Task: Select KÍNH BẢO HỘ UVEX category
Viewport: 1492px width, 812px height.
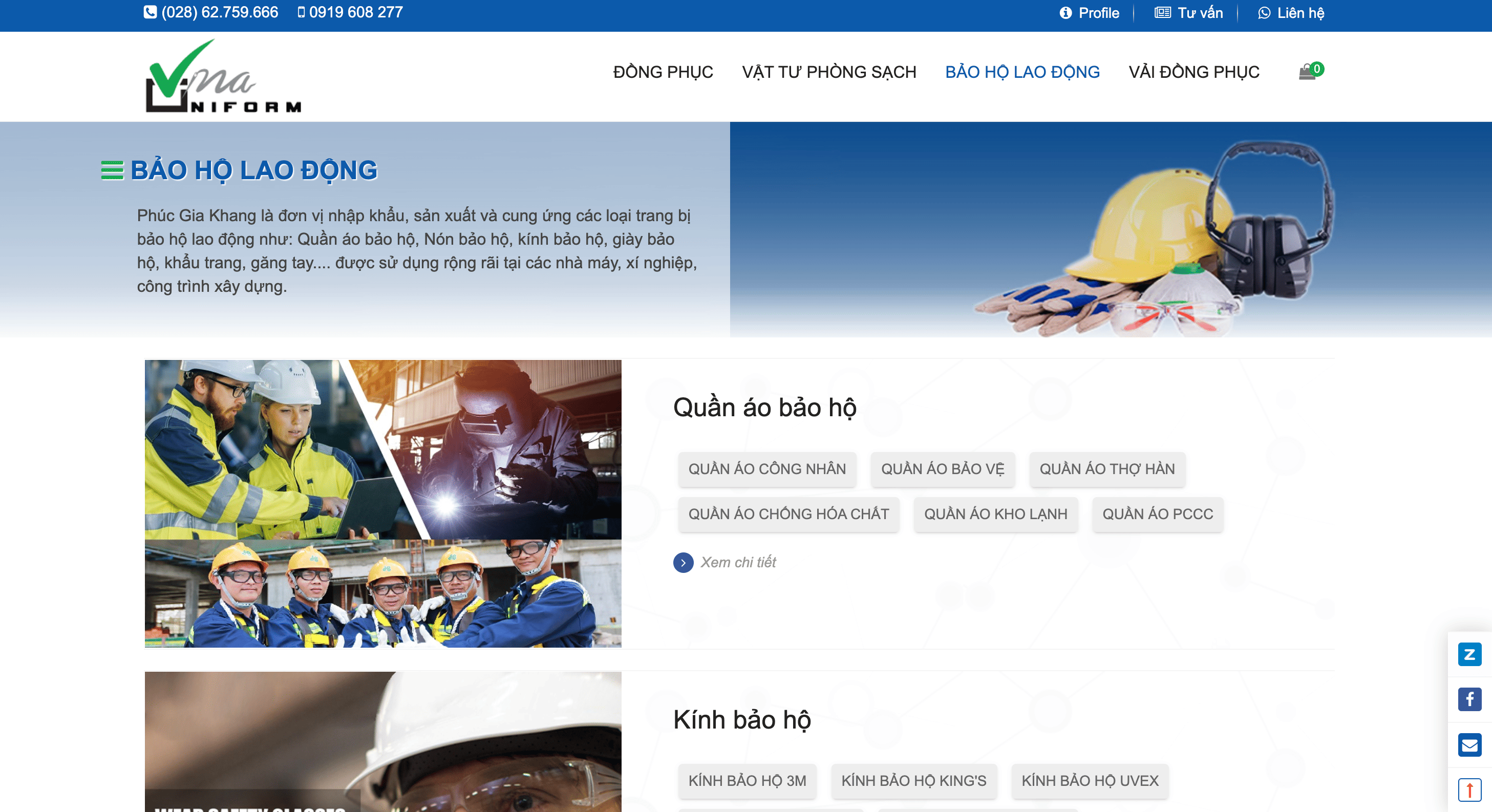Action: (1090, 781)
